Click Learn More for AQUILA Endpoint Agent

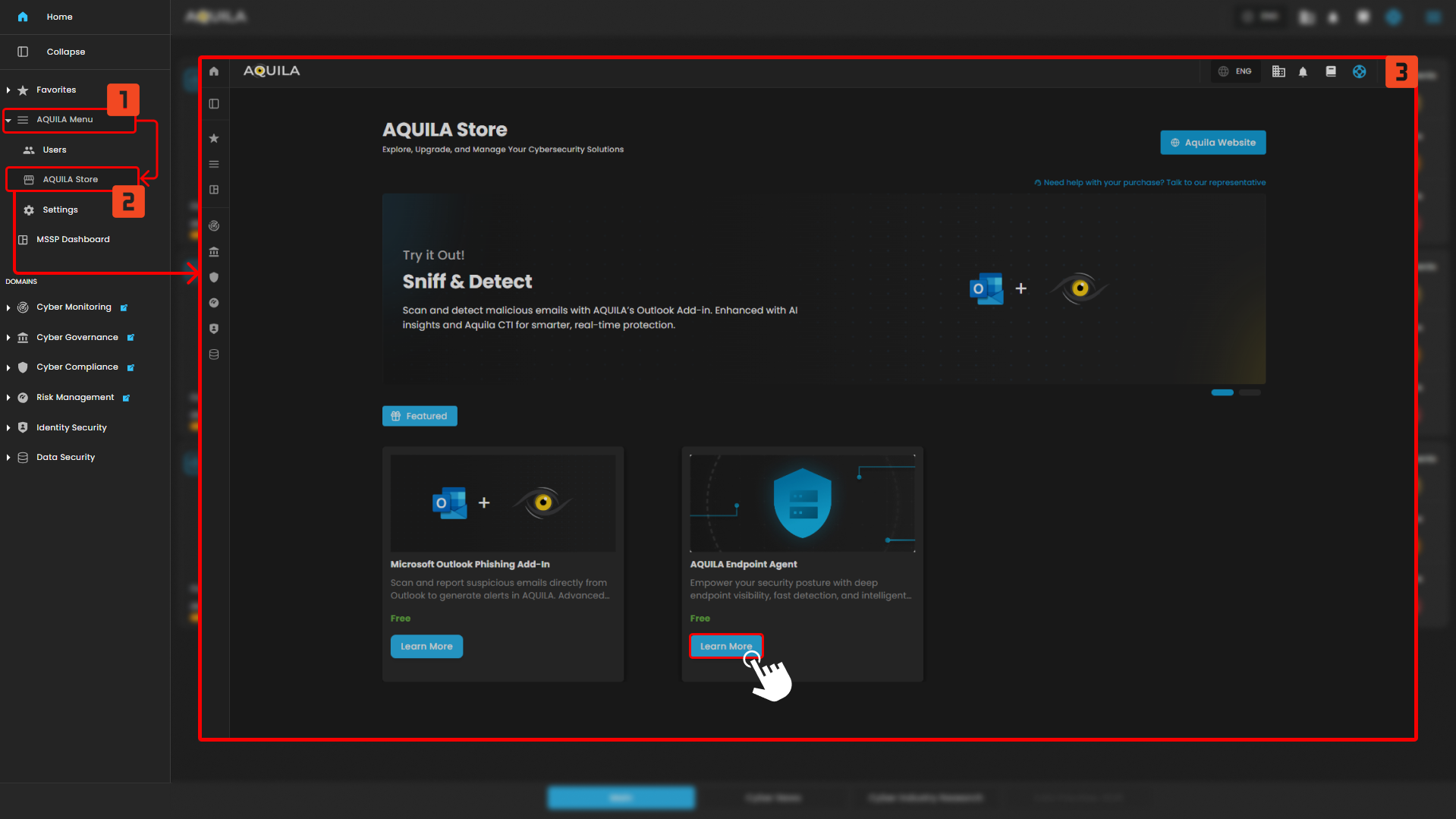[x=725, y=647]
